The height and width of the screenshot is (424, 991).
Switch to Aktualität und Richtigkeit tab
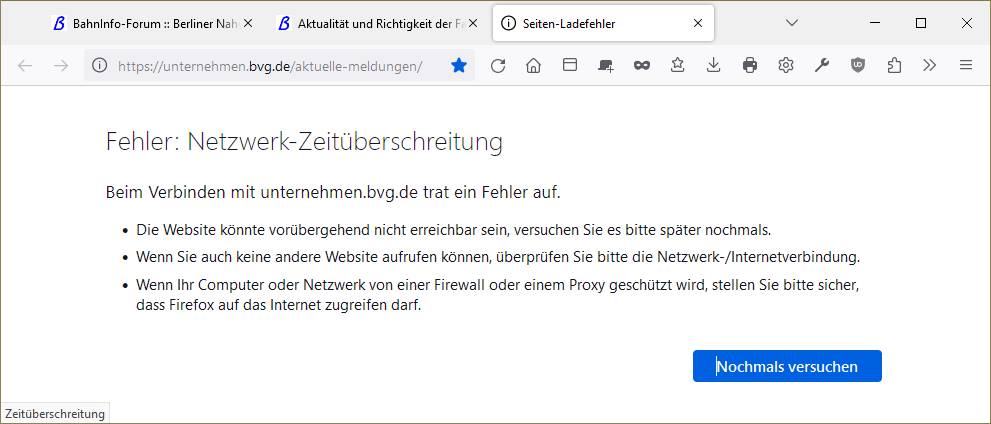370,23
